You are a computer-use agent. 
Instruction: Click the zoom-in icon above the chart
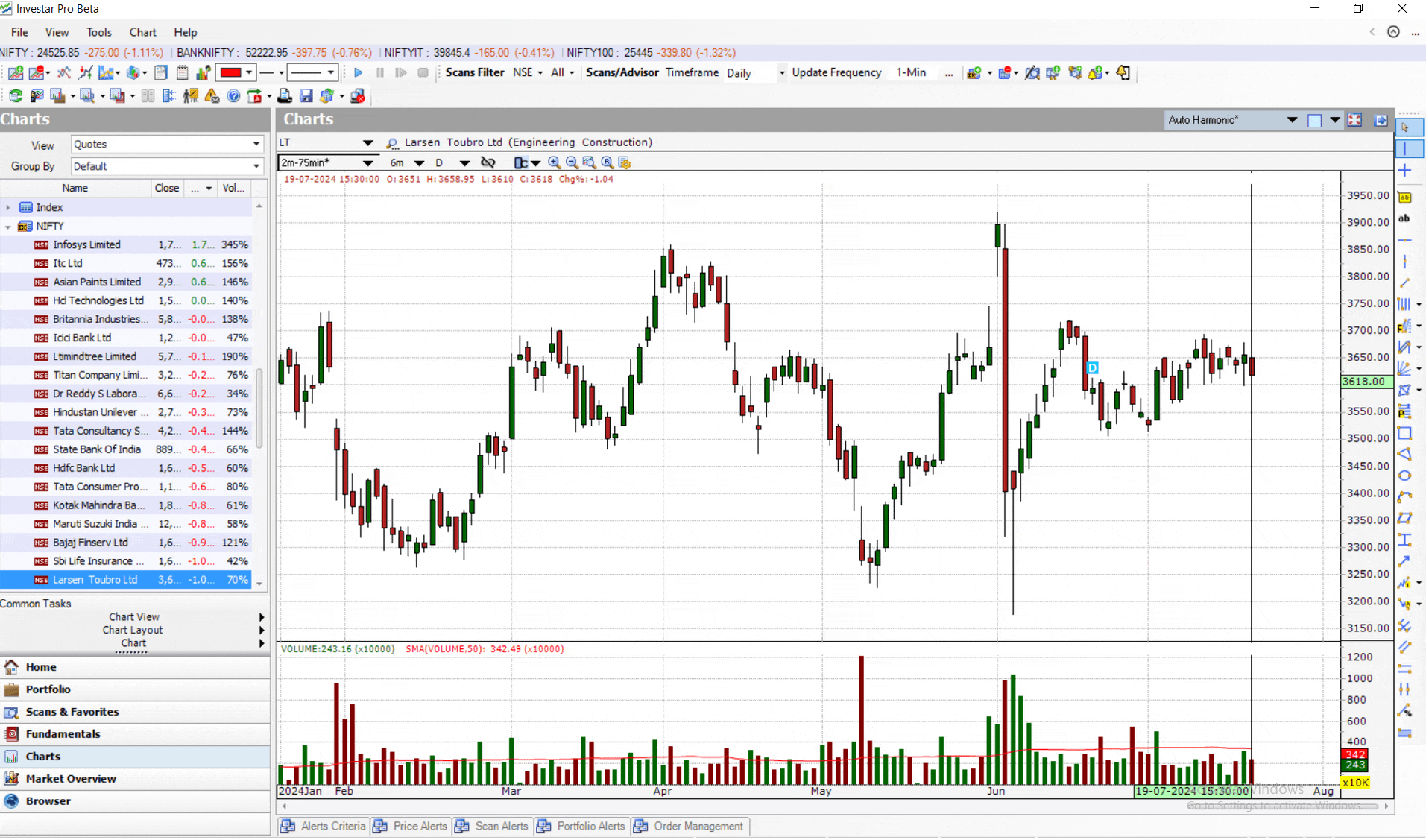555,162
